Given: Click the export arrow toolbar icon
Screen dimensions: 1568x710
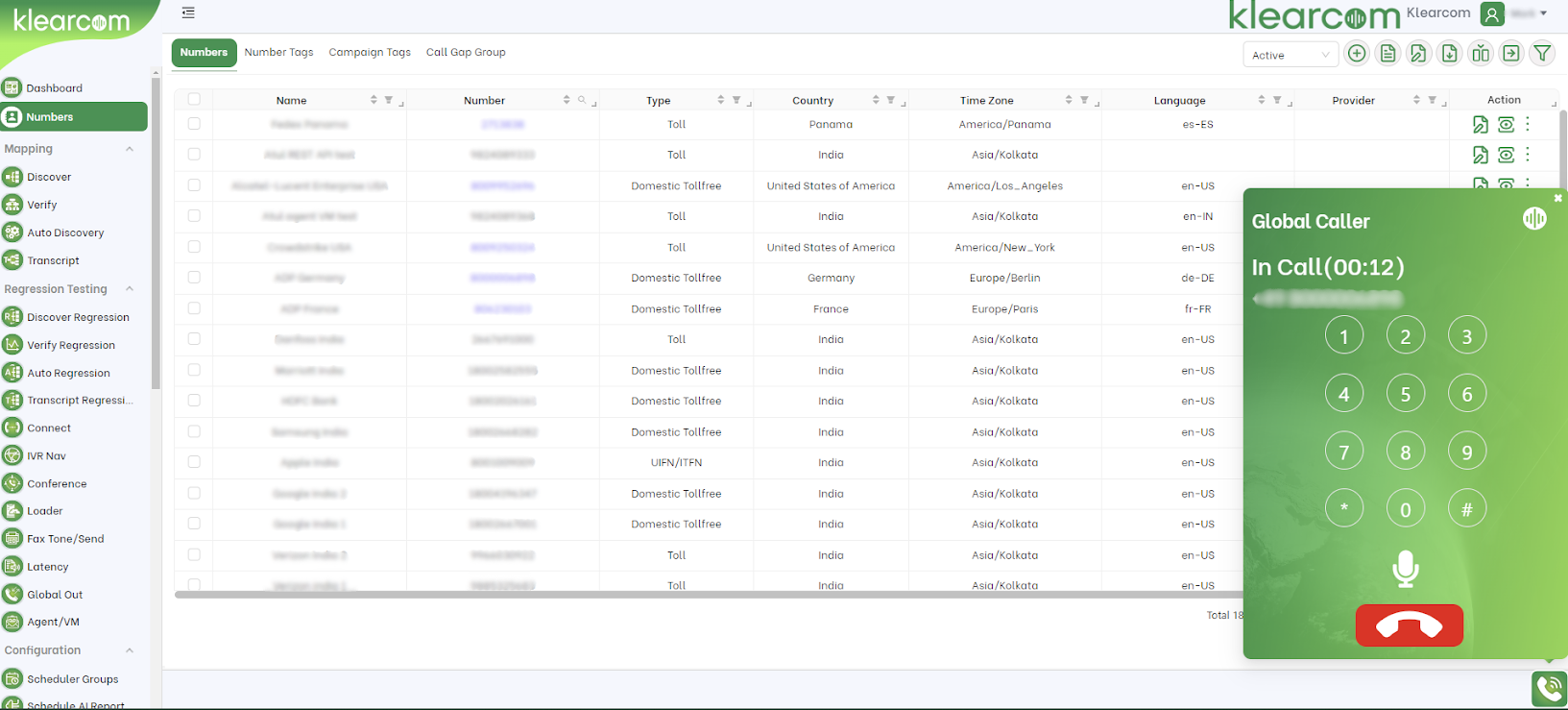Looking at the screenshot, I should 1511,54.
